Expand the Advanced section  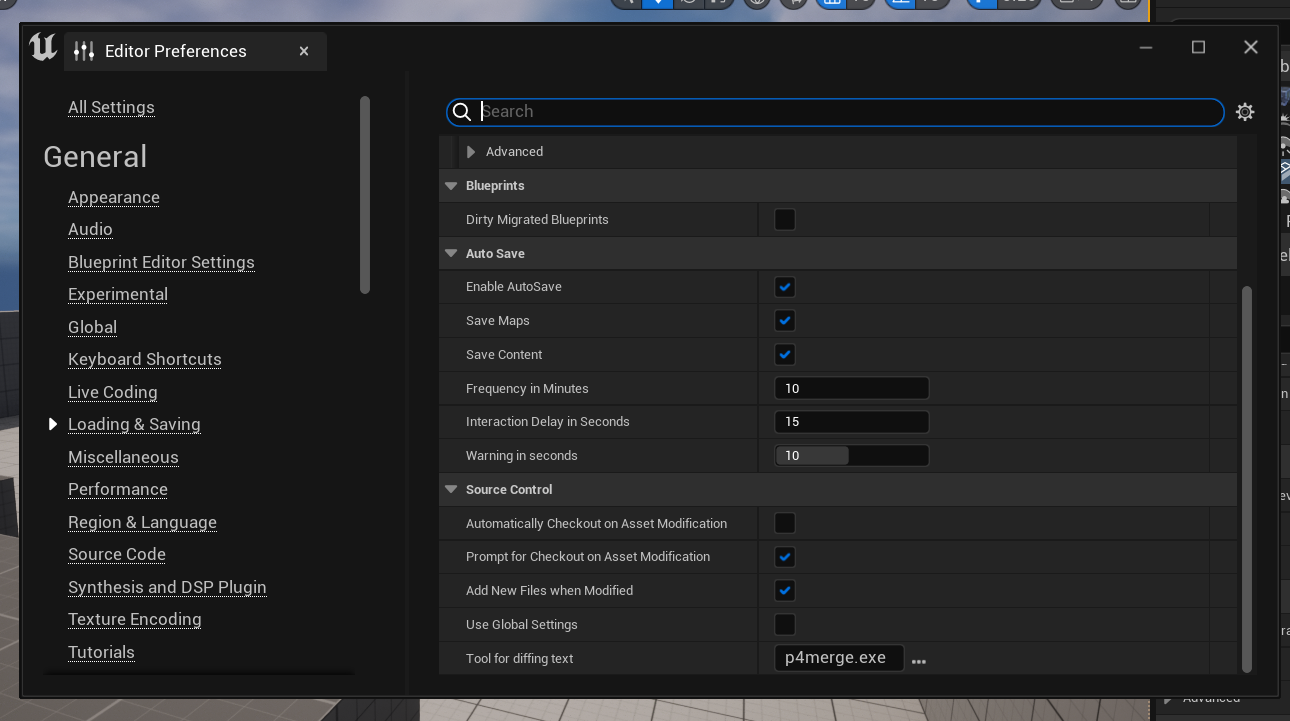click(471, 152)
